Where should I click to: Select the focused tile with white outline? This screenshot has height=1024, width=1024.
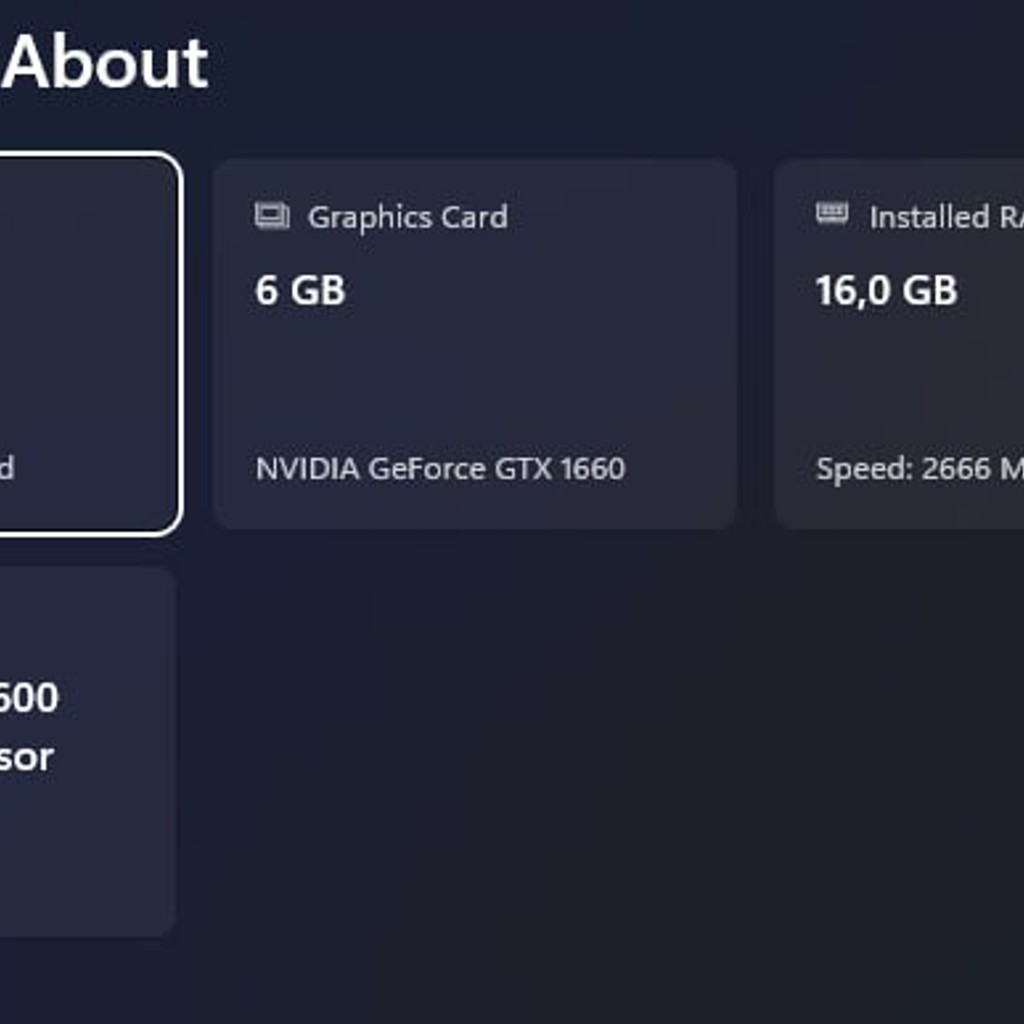(89, 344)
